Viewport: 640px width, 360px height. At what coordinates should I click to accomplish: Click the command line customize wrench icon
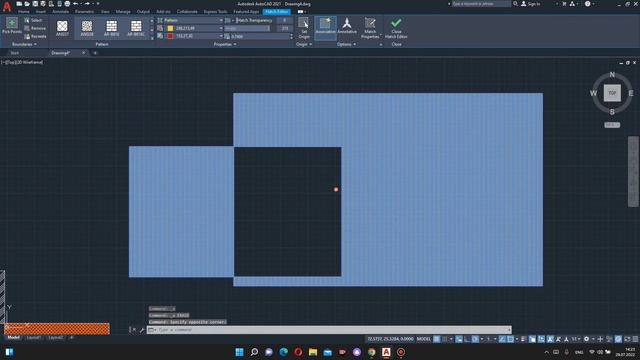coord(142,330)
